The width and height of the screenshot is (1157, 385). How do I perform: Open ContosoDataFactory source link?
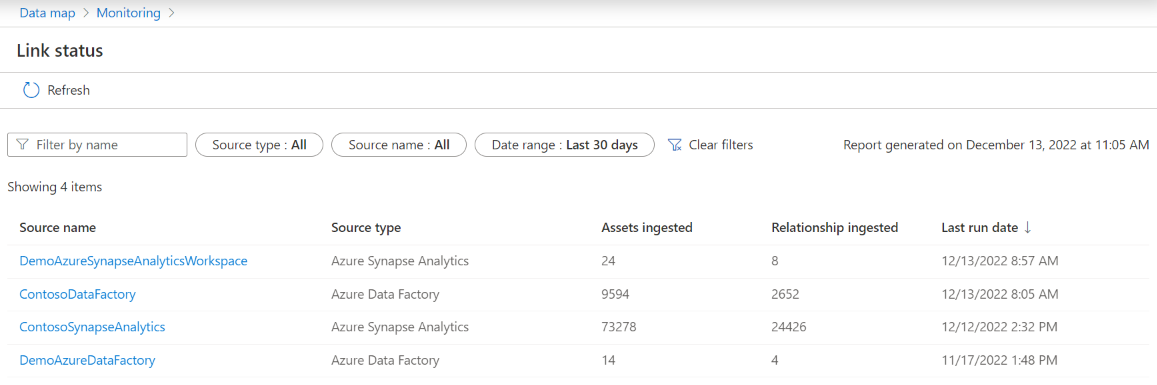click(77, 294)
